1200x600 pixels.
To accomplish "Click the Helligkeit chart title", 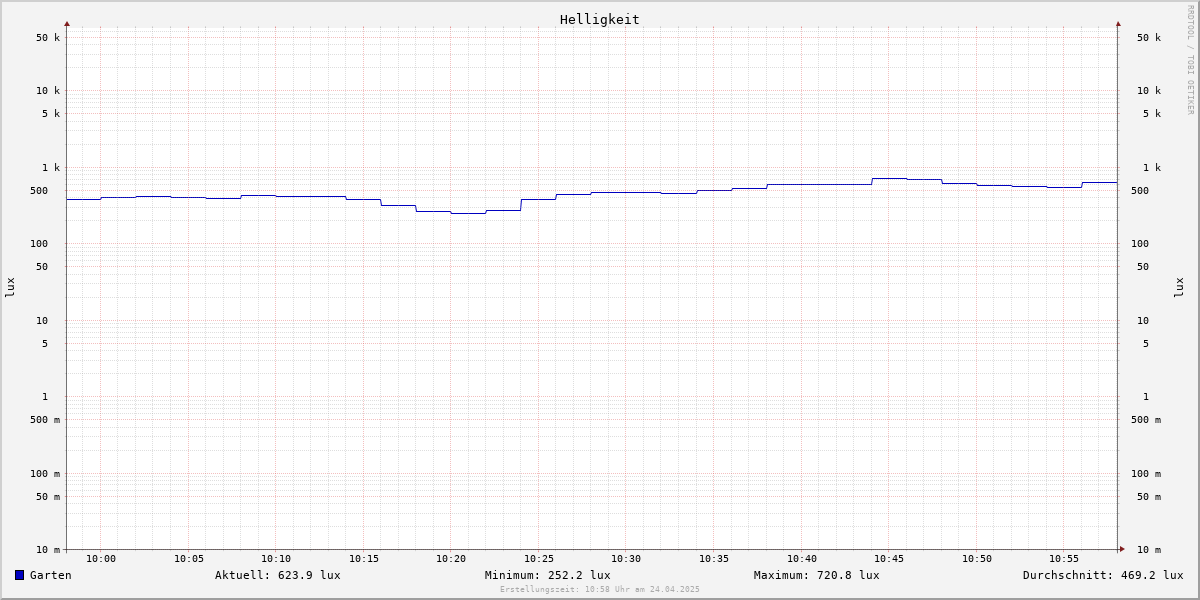I will (600, 19).
